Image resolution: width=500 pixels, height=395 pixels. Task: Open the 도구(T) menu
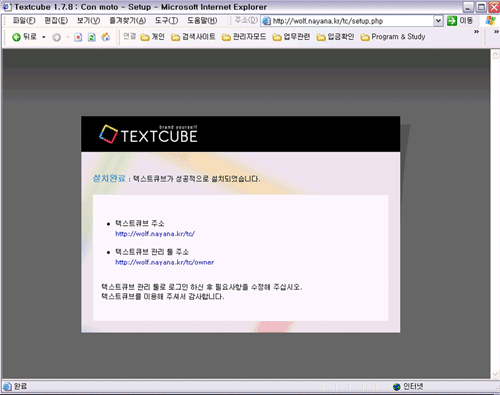coord(166,21)
